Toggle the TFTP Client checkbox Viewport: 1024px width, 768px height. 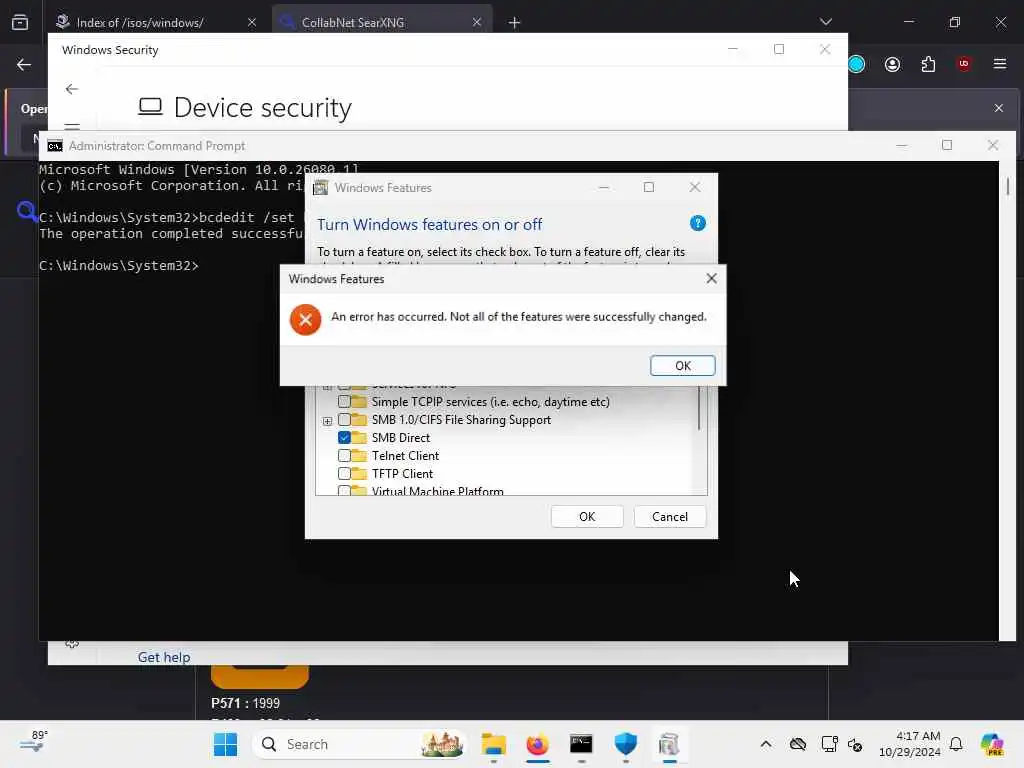[x=344, y=473]
